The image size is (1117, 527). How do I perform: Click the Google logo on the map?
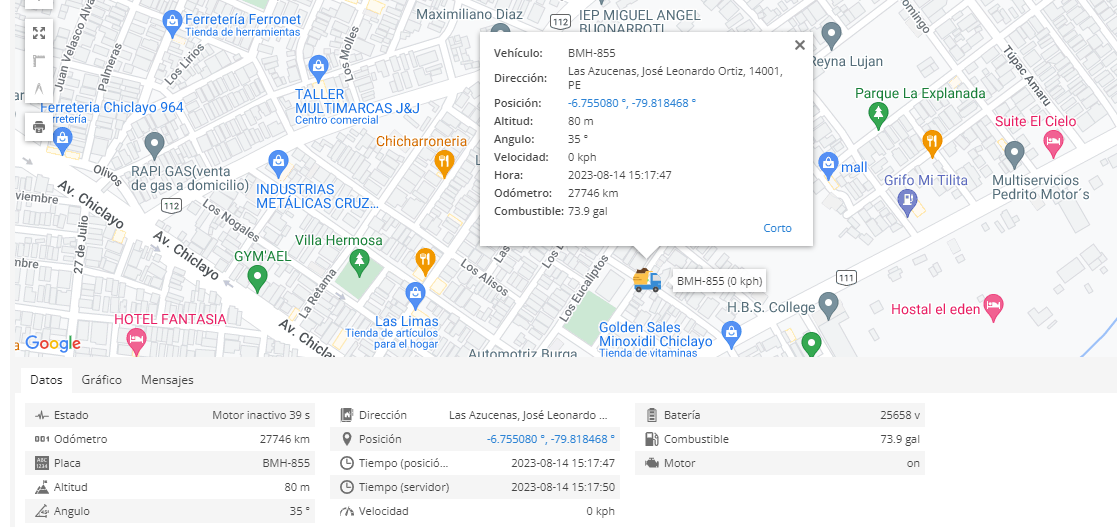coord(52,344)
